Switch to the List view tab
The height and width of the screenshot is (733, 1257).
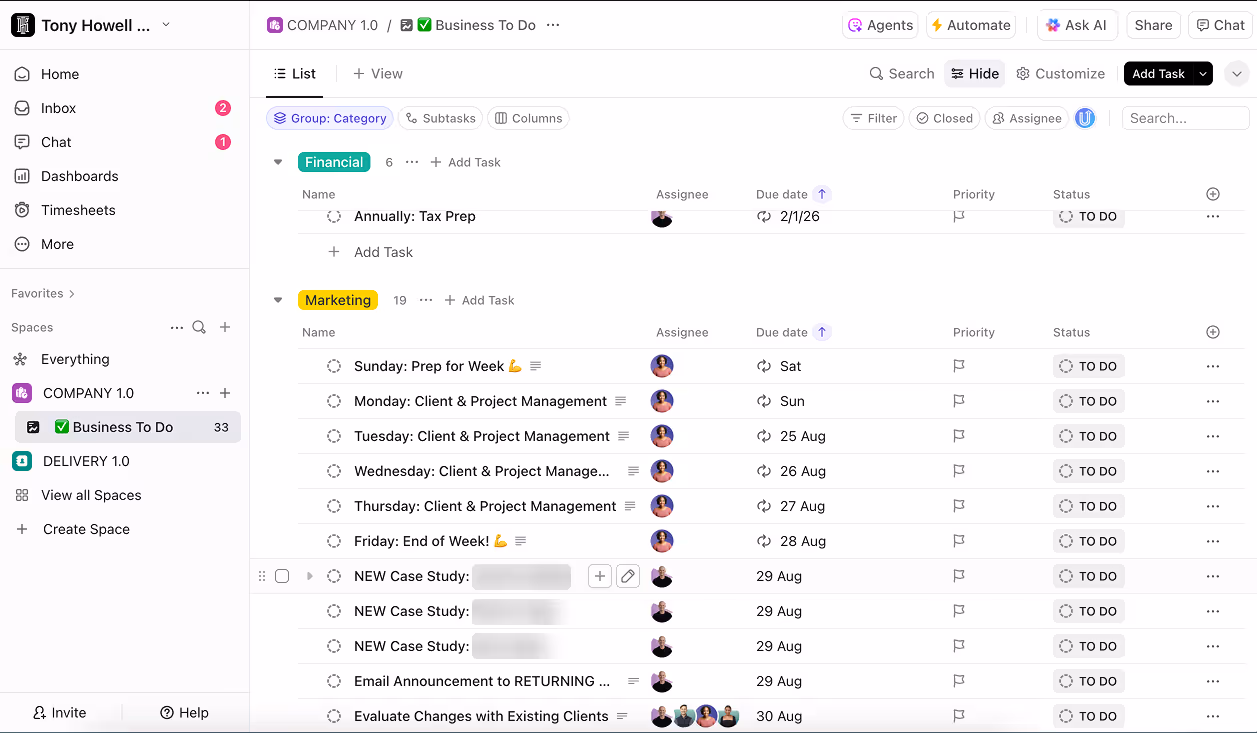pyautogui.click(x=295, y=74)
